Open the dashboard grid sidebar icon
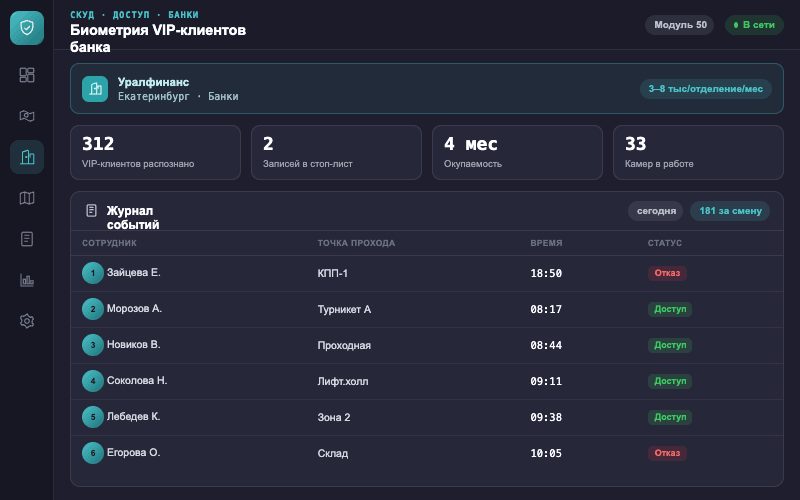Image resolution: width=800 pixels, height=500 pixels. [x=27, y=75]
